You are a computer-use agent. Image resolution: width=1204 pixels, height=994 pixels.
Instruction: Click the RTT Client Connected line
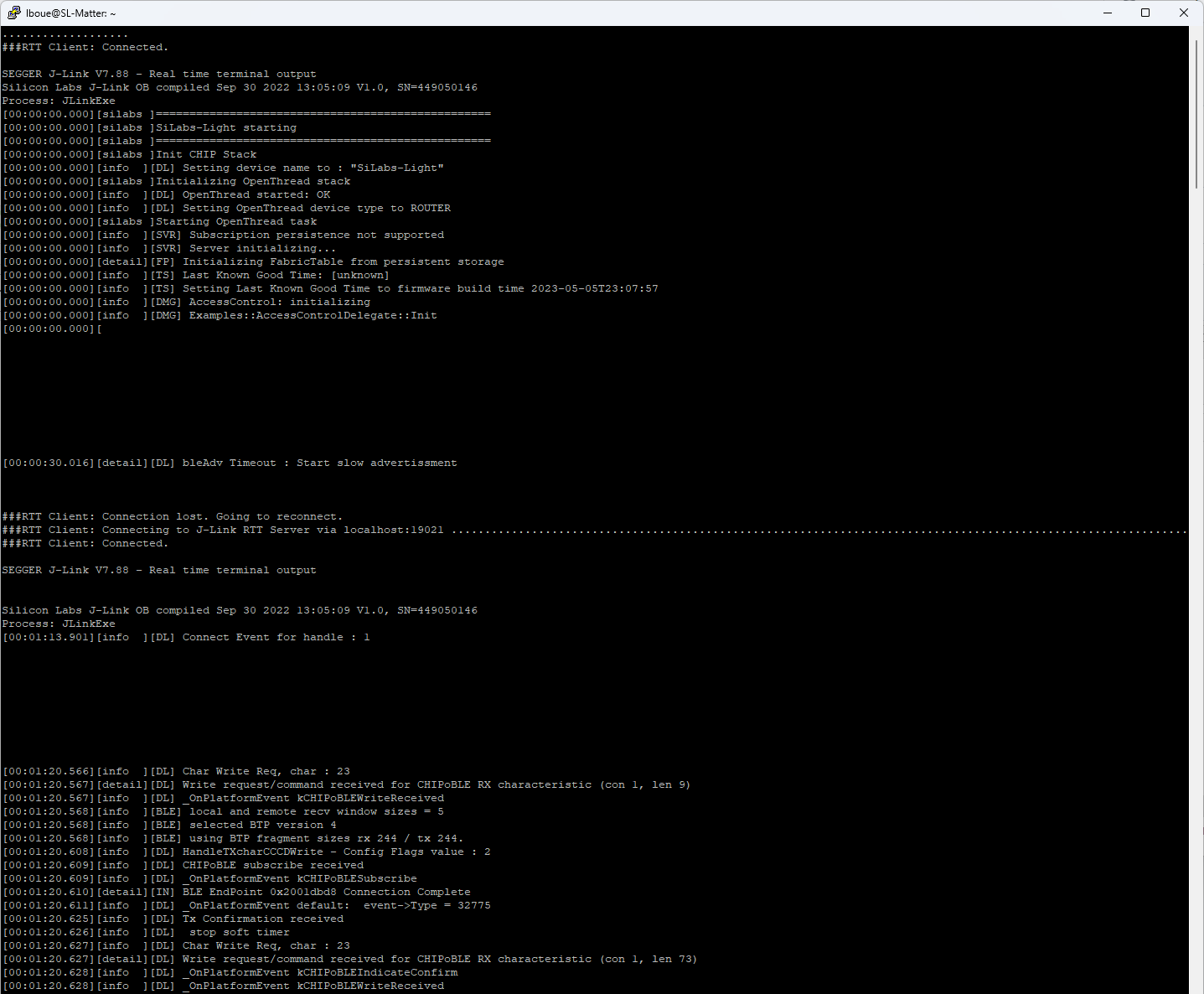click(85, 47)
